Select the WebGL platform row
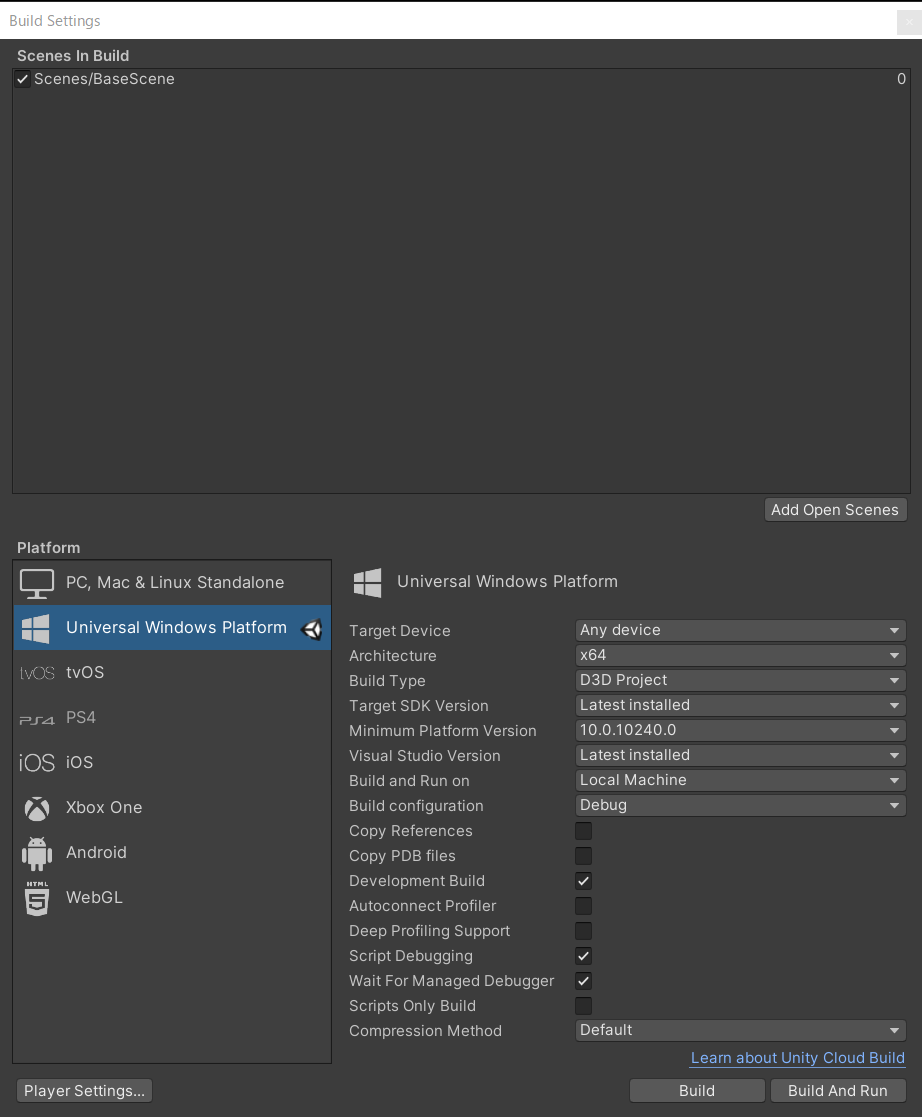The image size is (922, 1117). (x=172, y=898)
